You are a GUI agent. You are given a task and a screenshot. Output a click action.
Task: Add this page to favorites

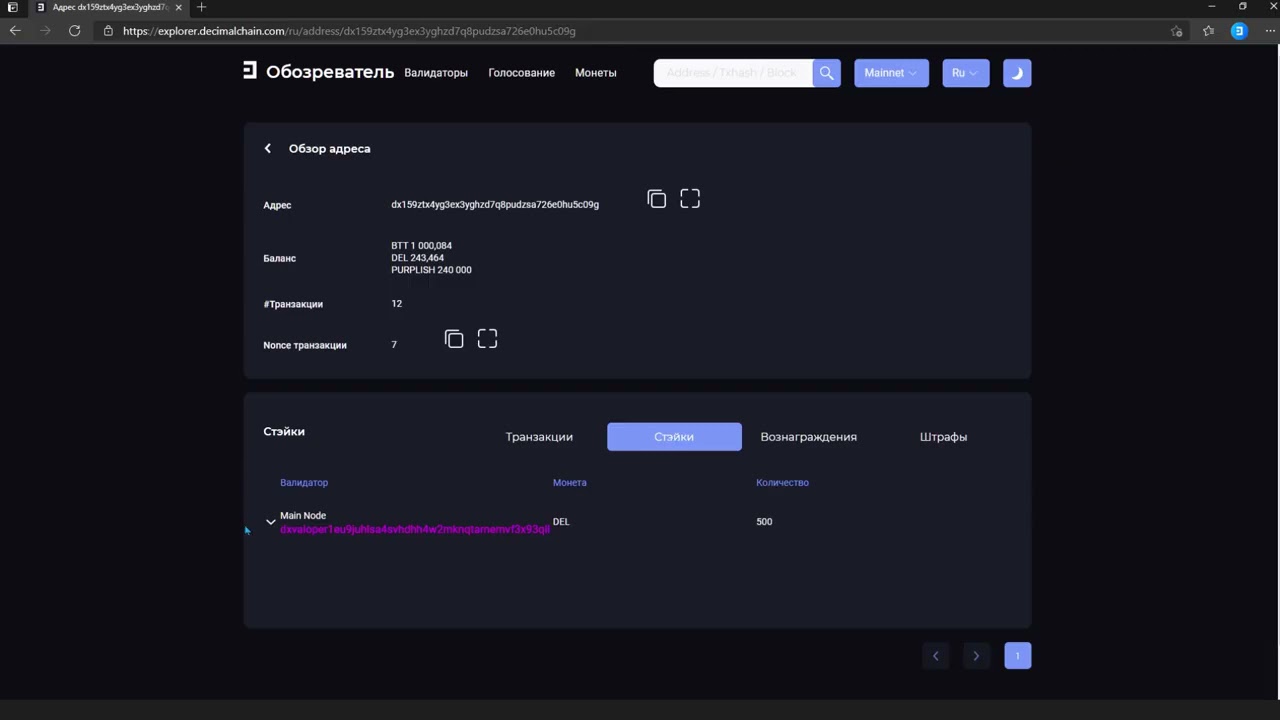pos(1177,31)
